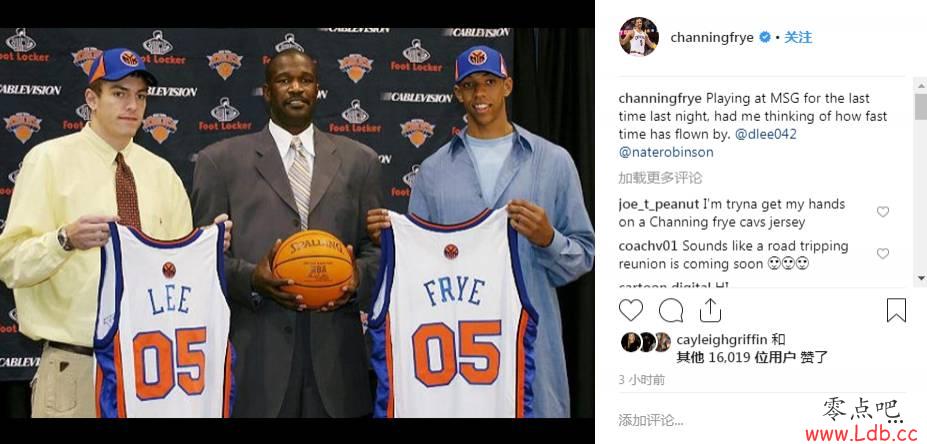Viewport: 927px width, 444px height.
Task: Click the comments scrollbar down arrow
Action: coord(920,277)
